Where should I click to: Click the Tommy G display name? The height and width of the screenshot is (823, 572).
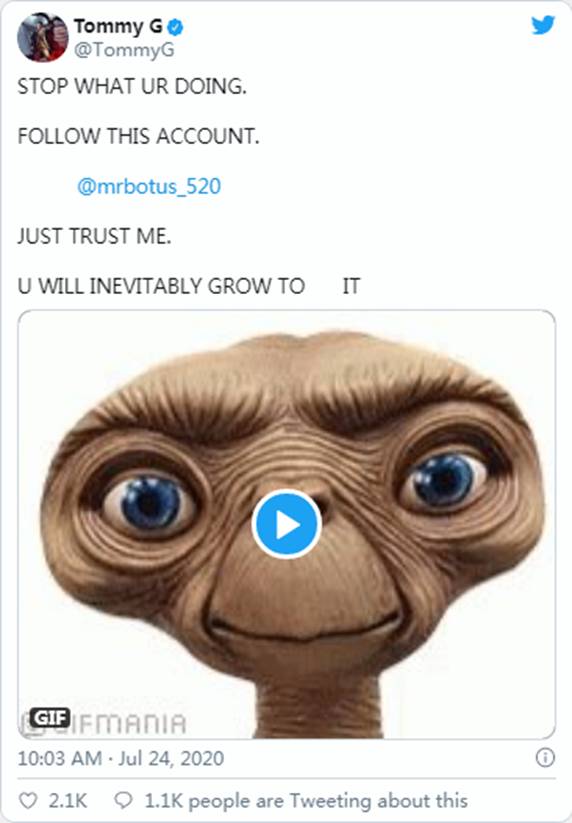click(118, 26)
